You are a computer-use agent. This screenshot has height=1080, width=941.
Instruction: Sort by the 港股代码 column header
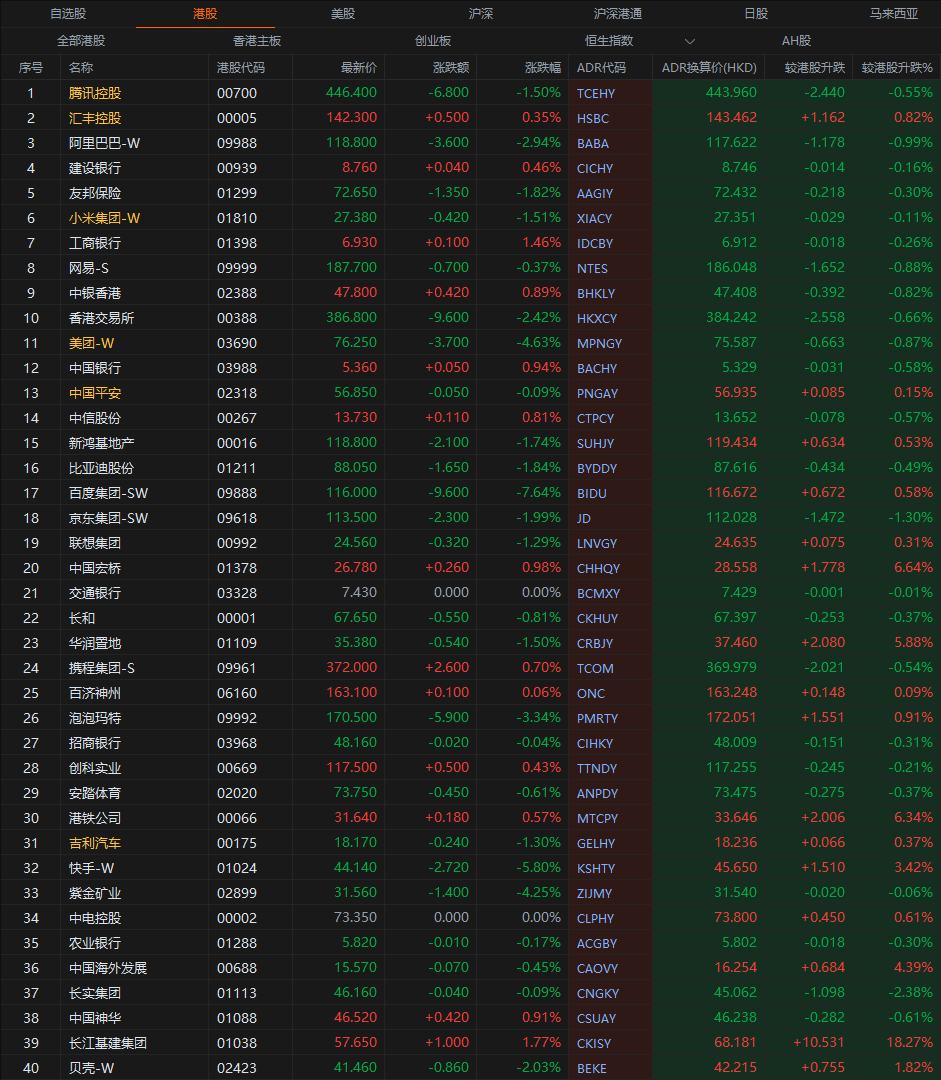(x=240, y=68)
